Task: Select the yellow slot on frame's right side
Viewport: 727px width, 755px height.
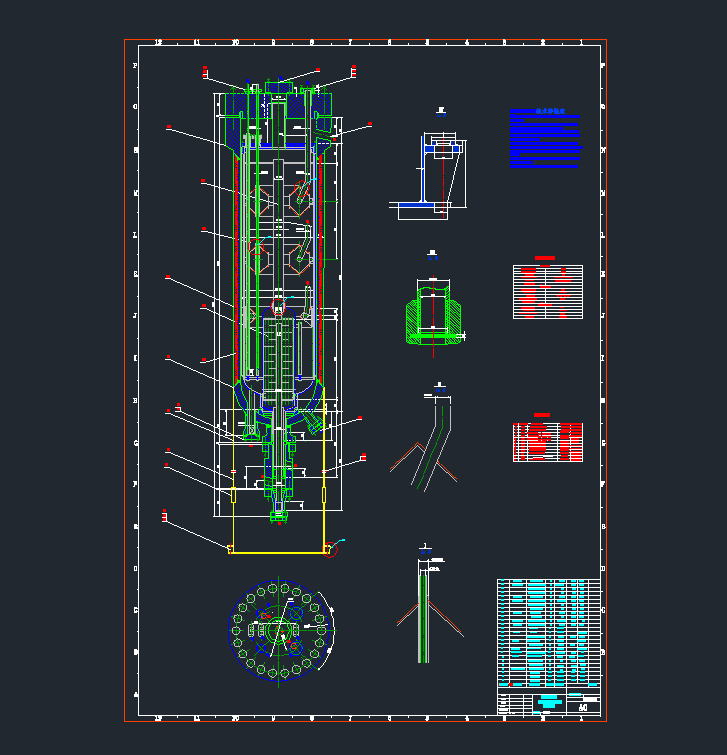Action: pyautogui.click(x=324, y=494)
